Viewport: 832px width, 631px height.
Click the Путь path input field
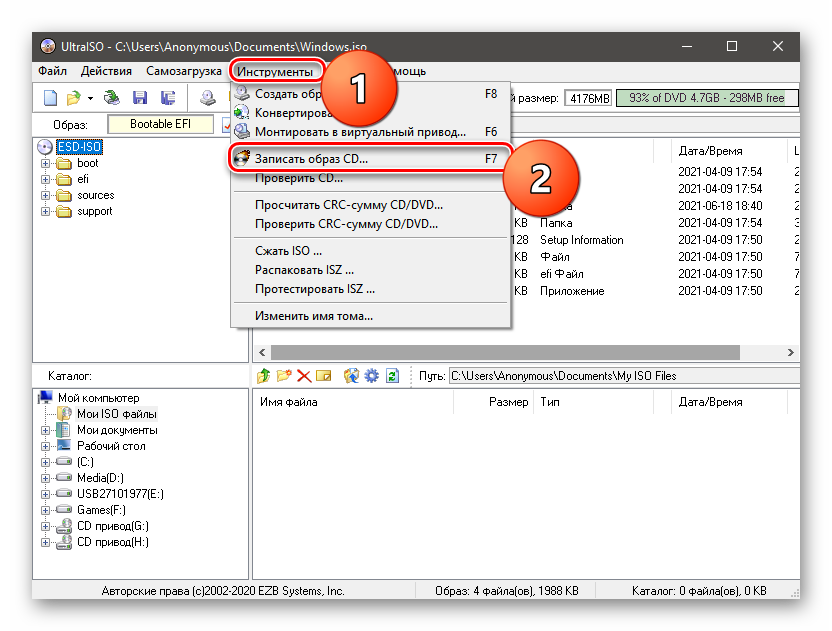coord(624,376)
